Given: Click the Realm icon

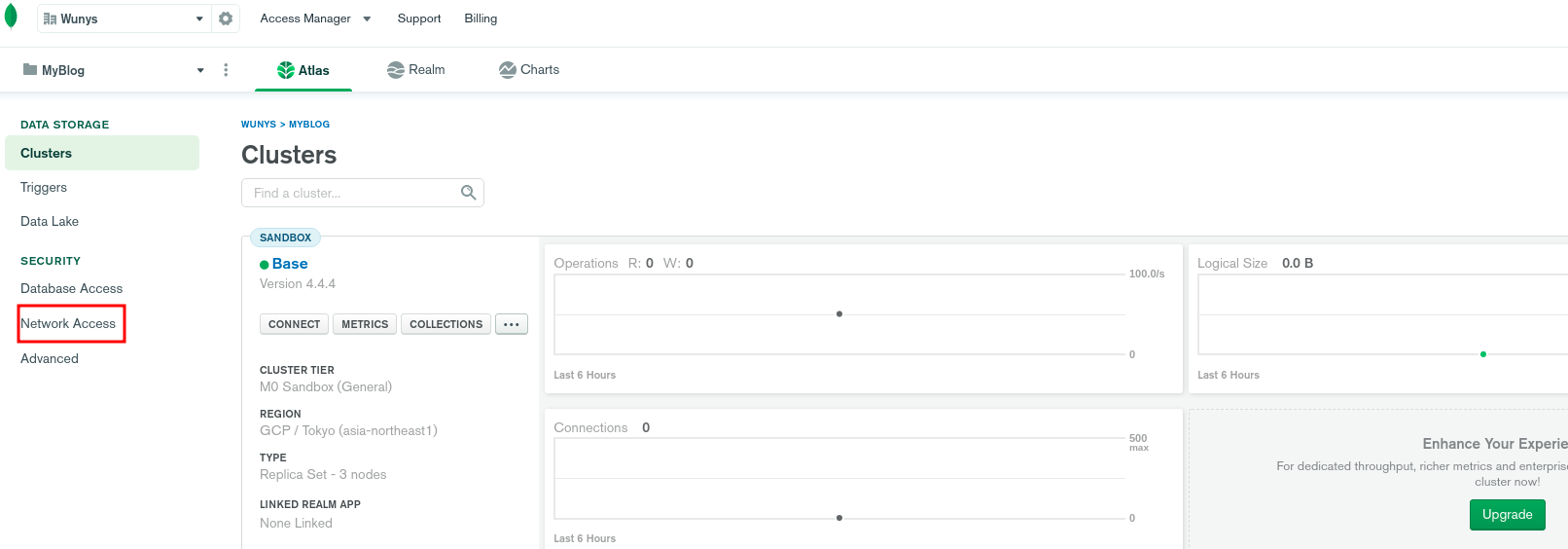Looking at the screenshot, I should [395, 70].
